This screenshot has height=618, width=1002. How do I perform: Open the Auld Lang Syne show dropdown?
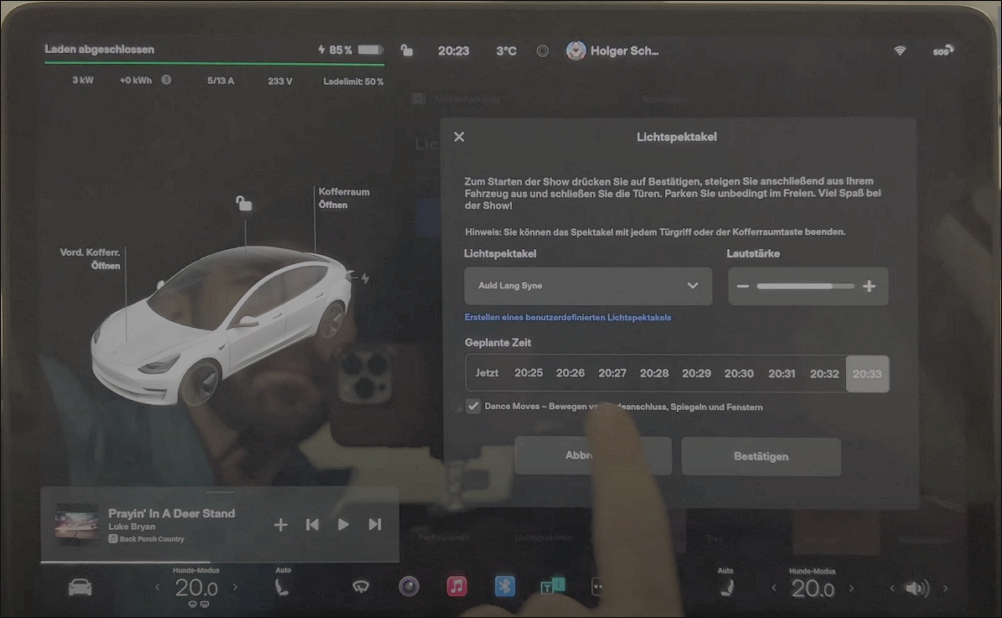coord(588,286)
